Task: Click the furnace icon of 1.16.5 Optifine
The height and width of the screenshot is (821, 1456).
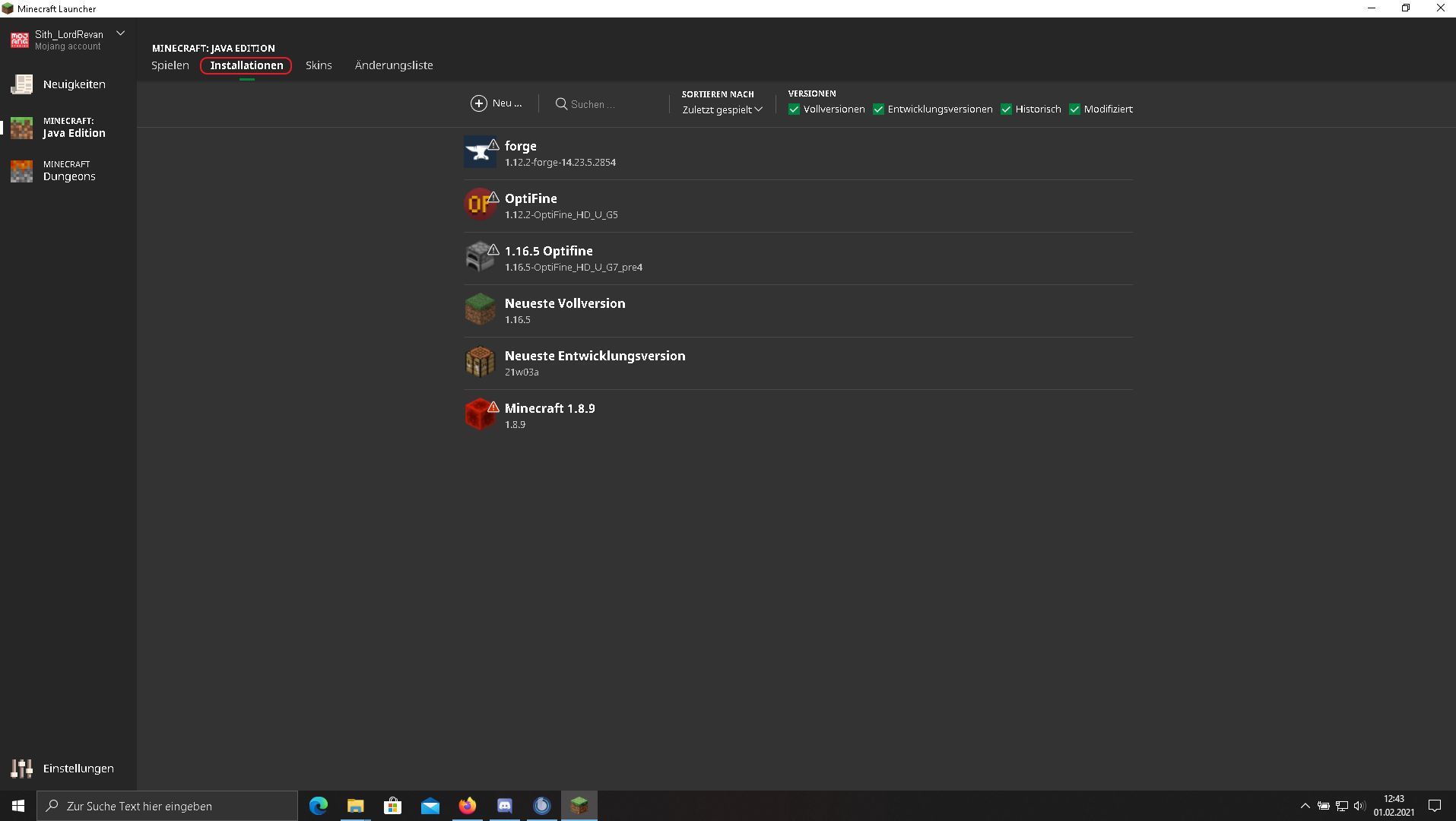Action: coord(480,257)
